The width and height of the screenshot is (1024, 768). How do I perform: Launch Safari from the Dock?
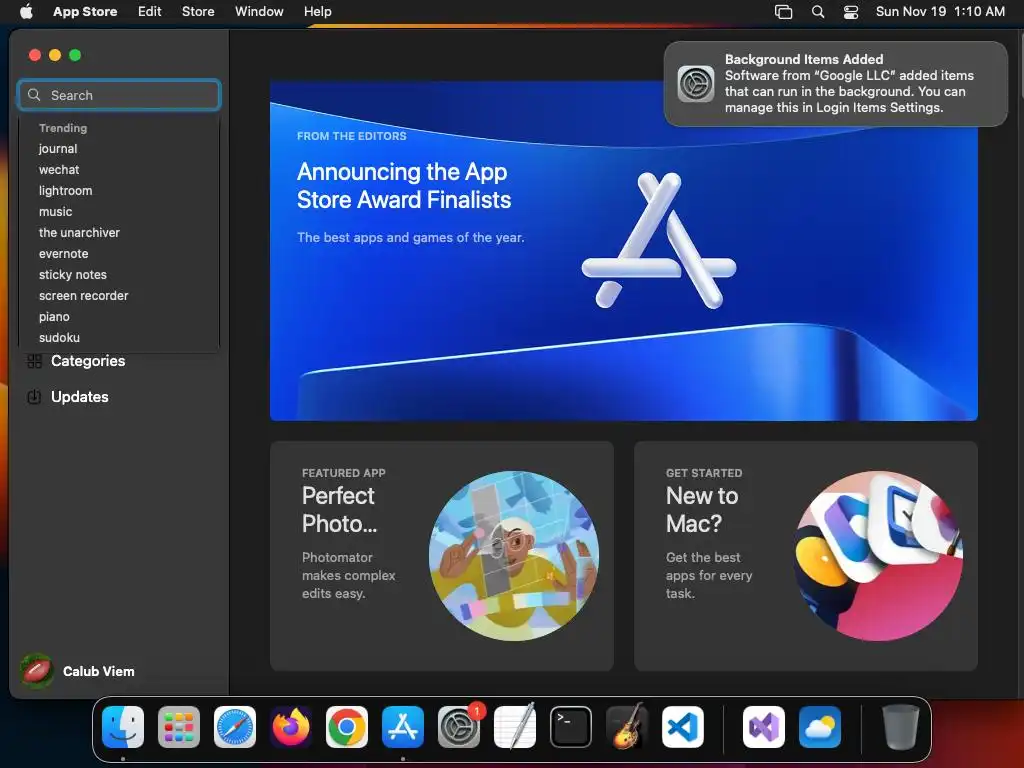[235, 727]
